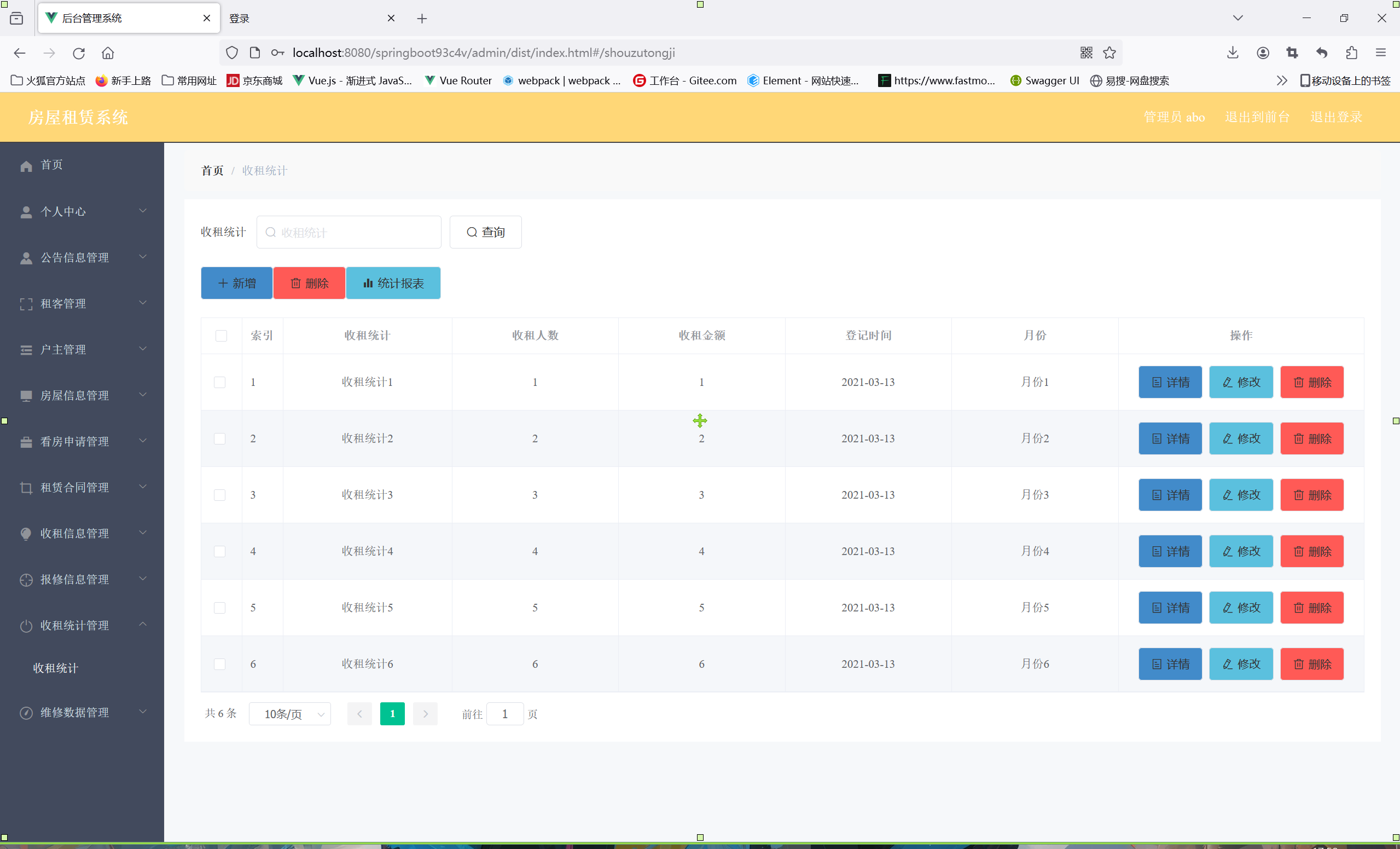This screenshot has height=849, width=1400.
Task: Click the 房屋信息管理 monitor icon in sidebar
Action: (x=26, y=396)
